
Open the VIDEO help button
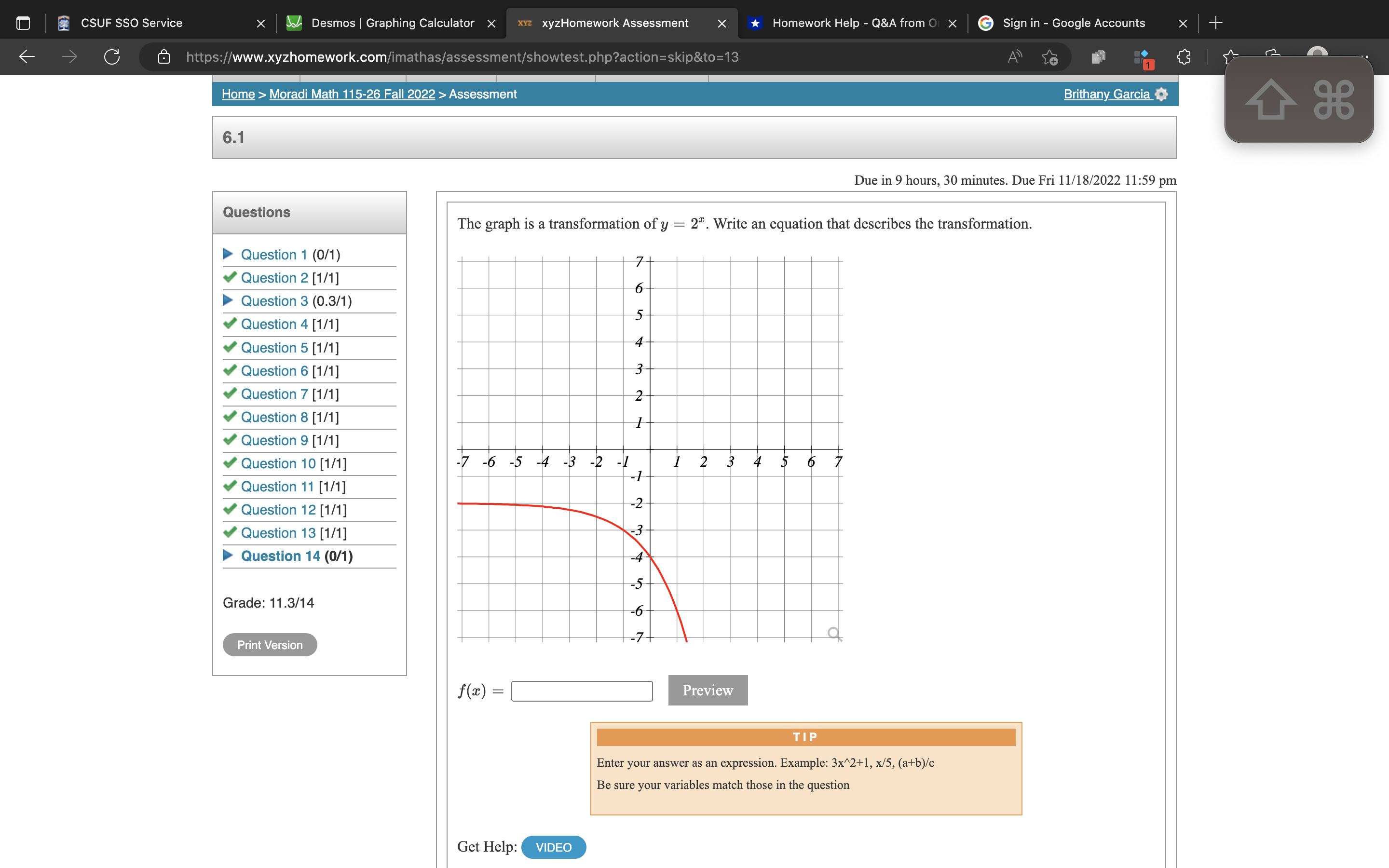[x=553, y=847]
